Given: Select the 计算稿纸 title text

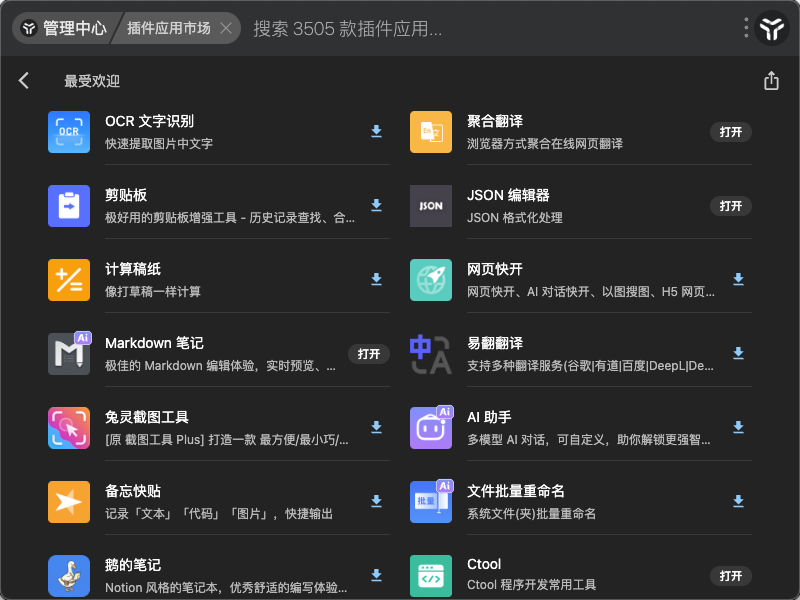Looking at the screenshot, I should [x=133, y=269].
